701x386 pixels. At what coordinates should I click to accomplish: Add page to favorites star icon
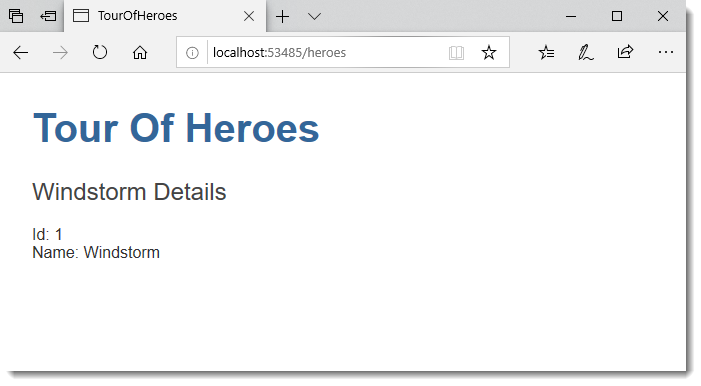coord(489,52)
